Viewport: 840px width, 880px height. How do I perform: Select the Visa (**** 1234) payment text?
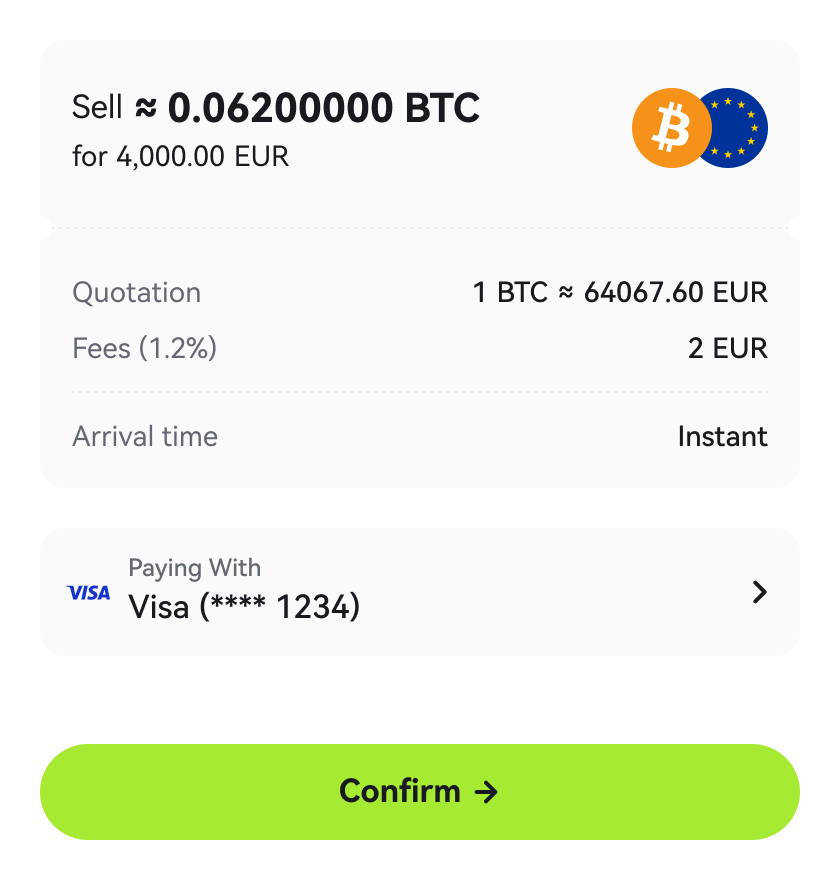(x=244, y=607)
